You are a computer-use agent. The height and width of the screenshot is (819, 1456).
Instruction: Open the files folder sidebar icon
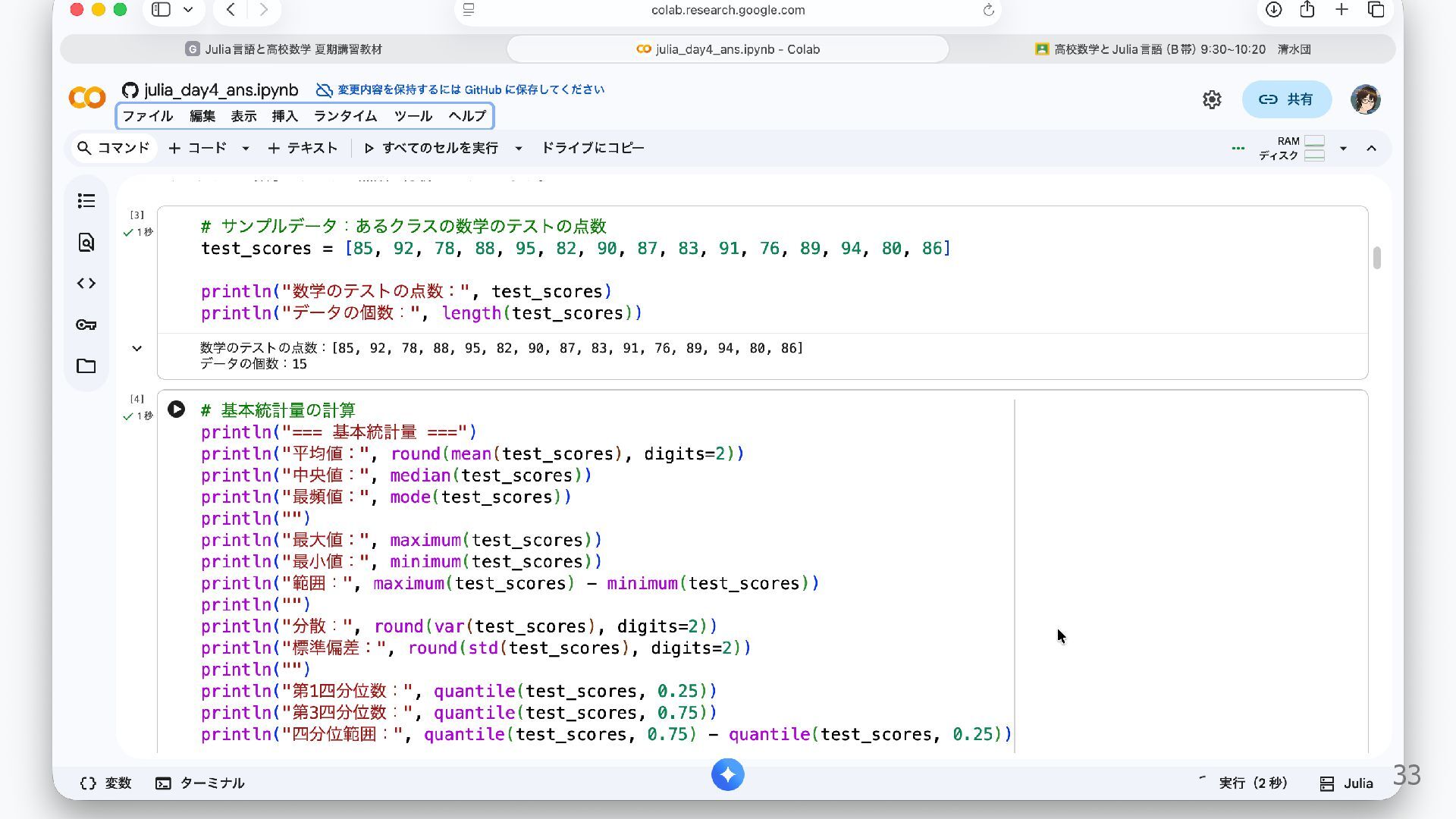pyautogui.click(x=86, y=366)
